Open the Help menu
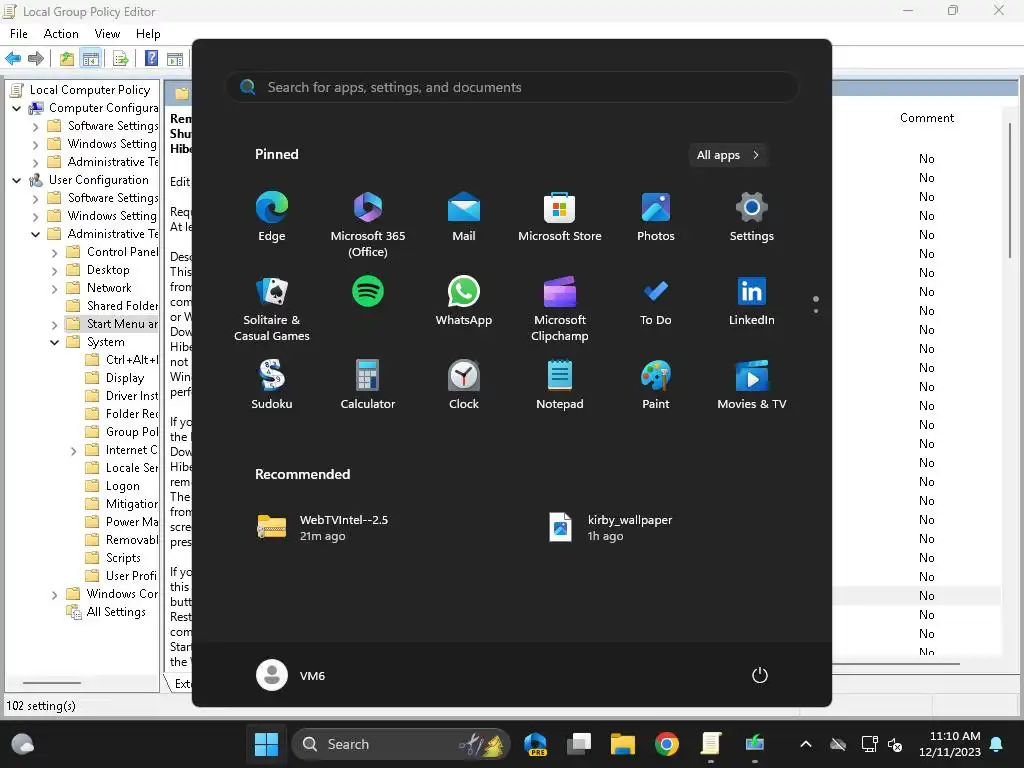Viewport: 1024px width, 768px height. point(148,34)
